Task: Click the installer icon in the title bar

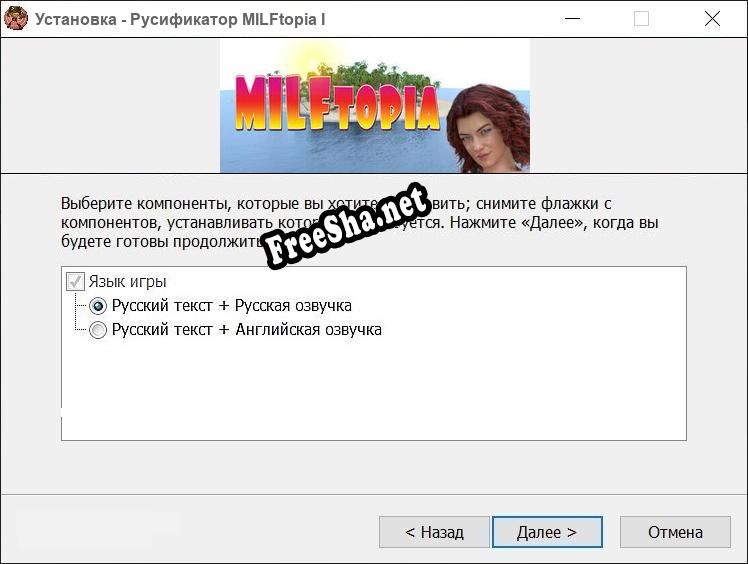Action: tap(16, 19)
